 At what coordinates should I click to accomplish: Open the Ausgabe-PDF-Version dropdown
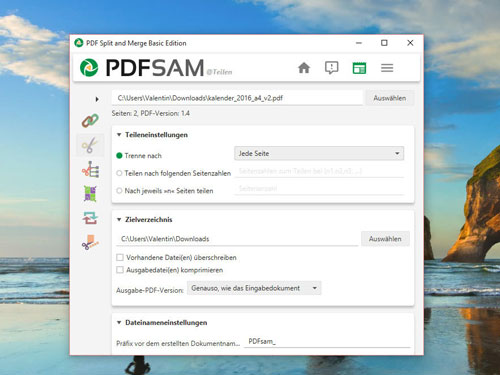click(254, 288)
